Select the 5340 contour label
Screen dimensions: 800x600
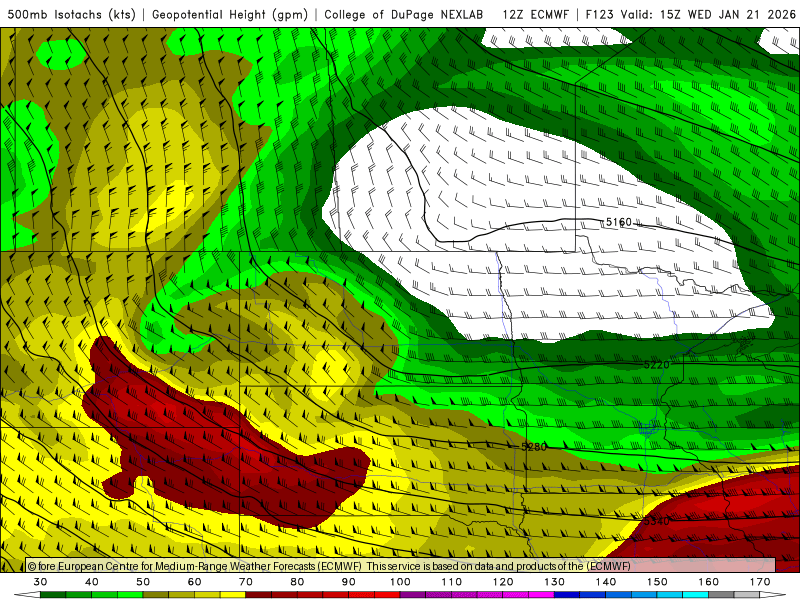656,521
